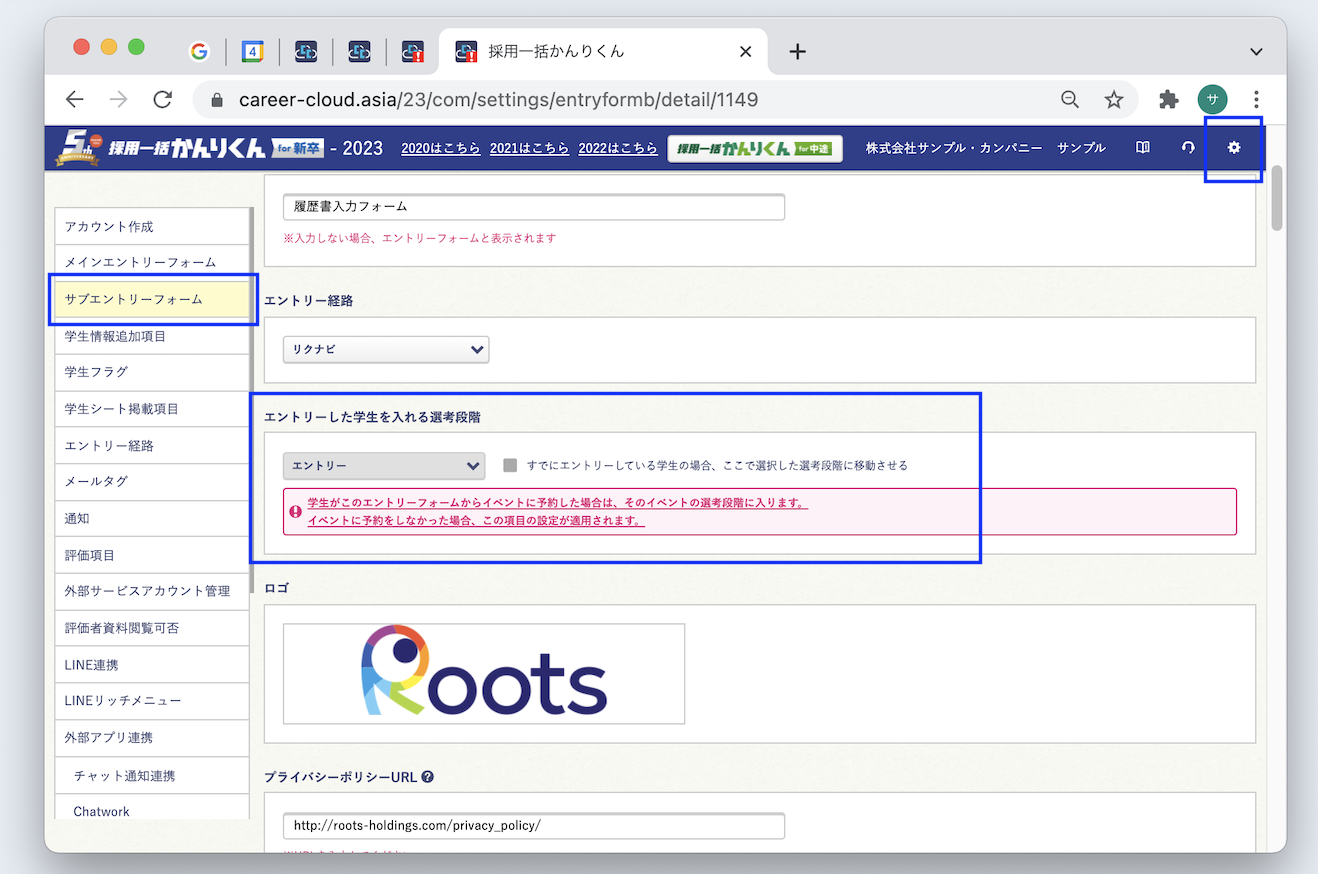Click the browser extensions puzzle icon
The height and width of the screenshot is (874, 1318).
[1168, 99]
